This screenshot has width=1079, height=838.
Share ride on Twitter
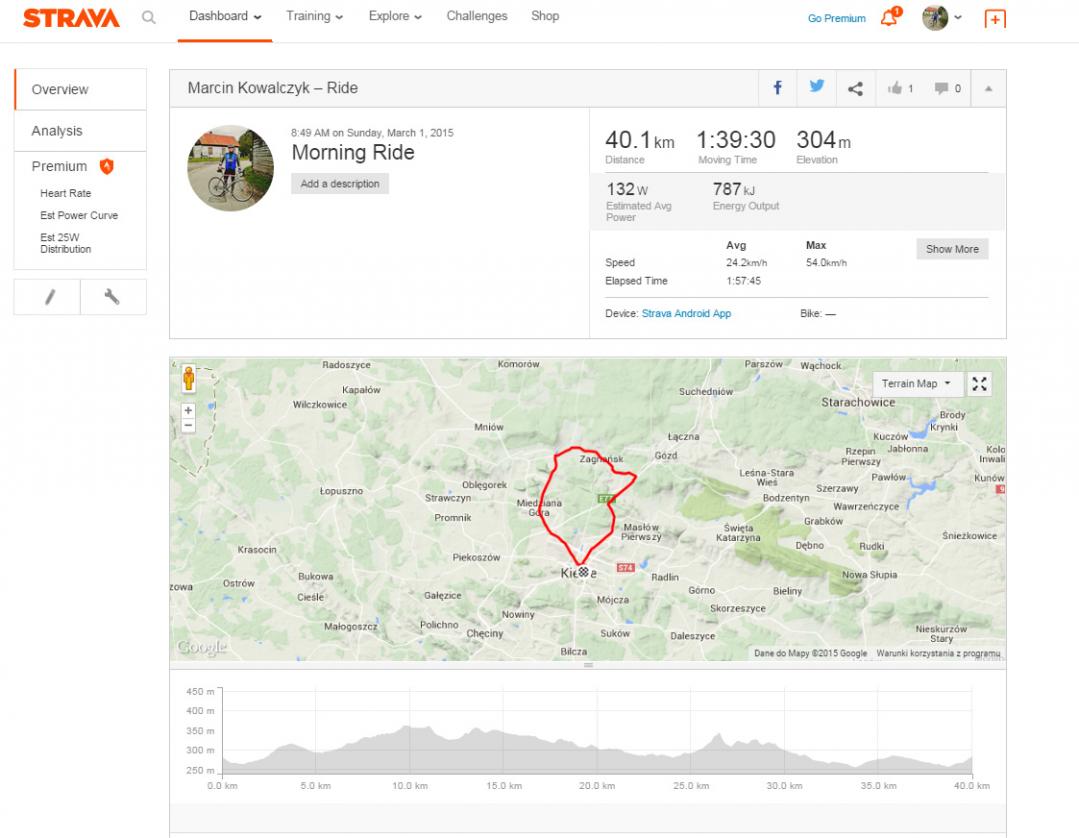click(816, 88)
